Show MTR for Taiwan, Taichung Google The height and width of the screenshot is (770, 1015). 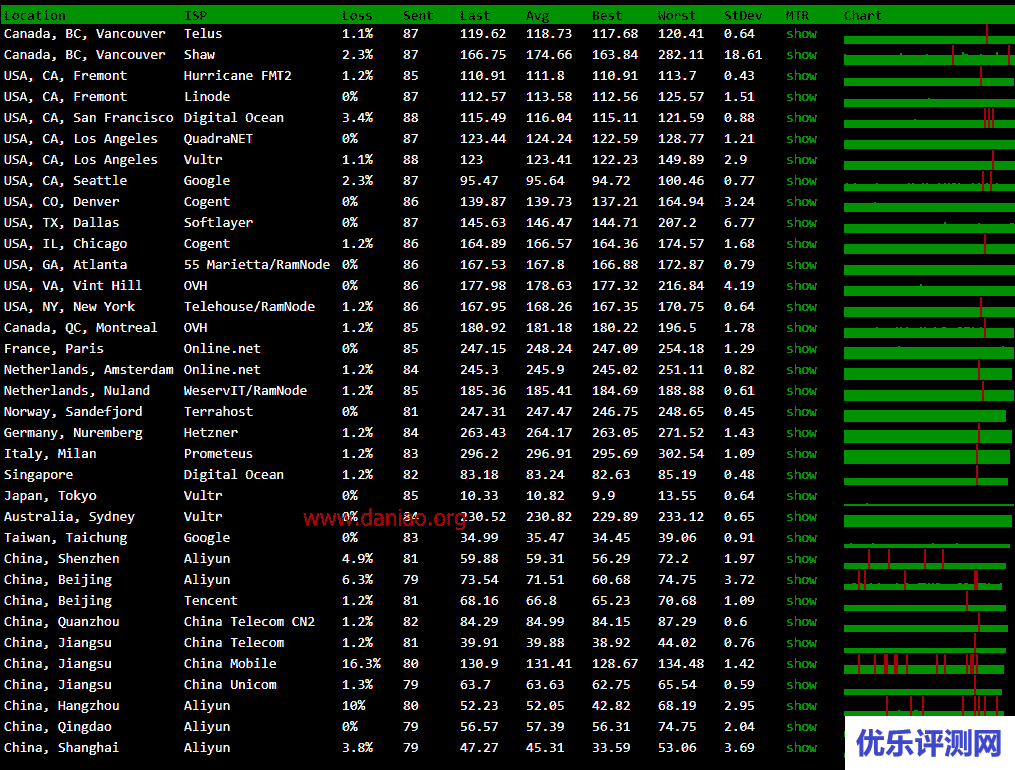point(801,538)
